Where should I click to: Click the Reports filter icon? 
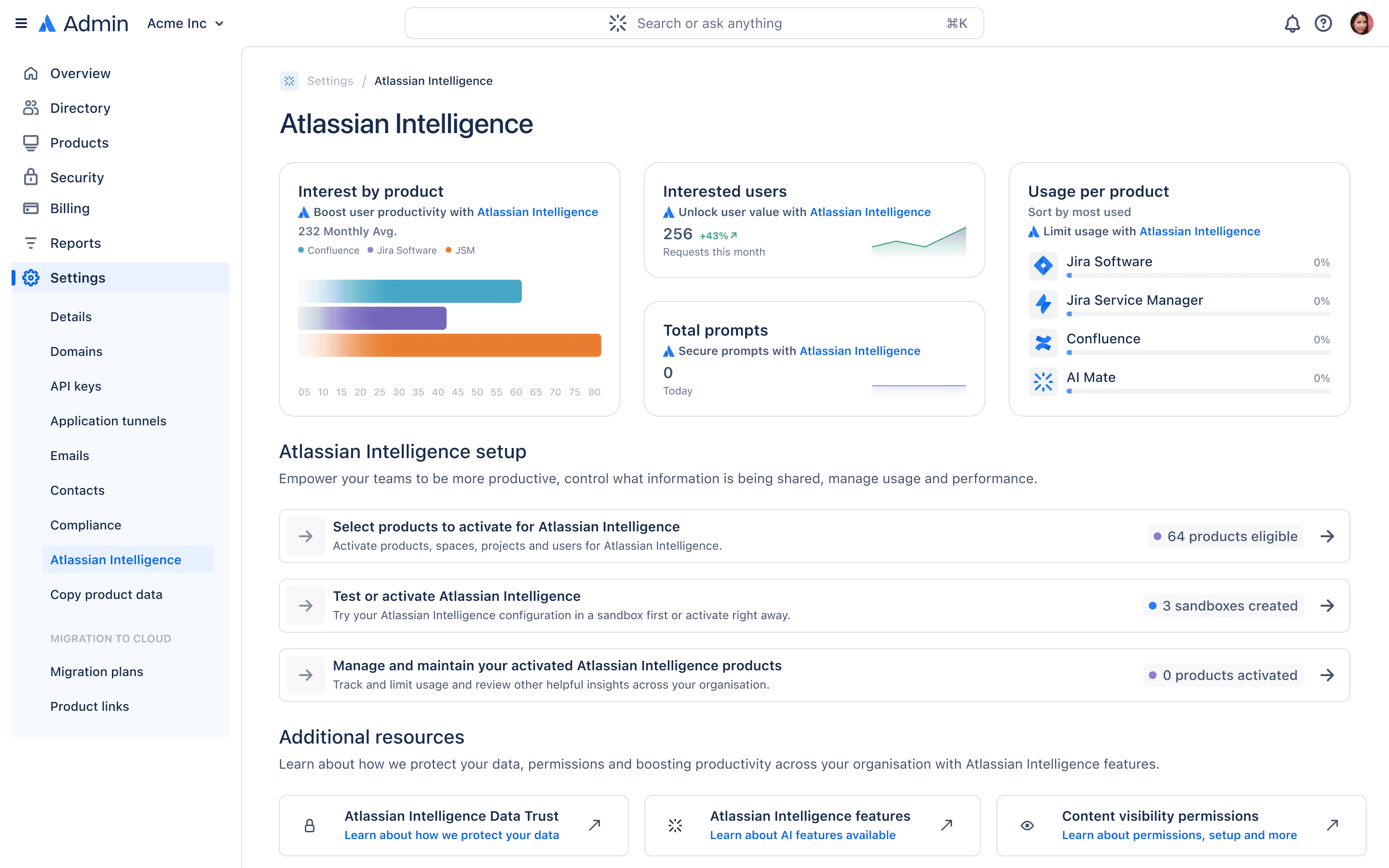31,244
